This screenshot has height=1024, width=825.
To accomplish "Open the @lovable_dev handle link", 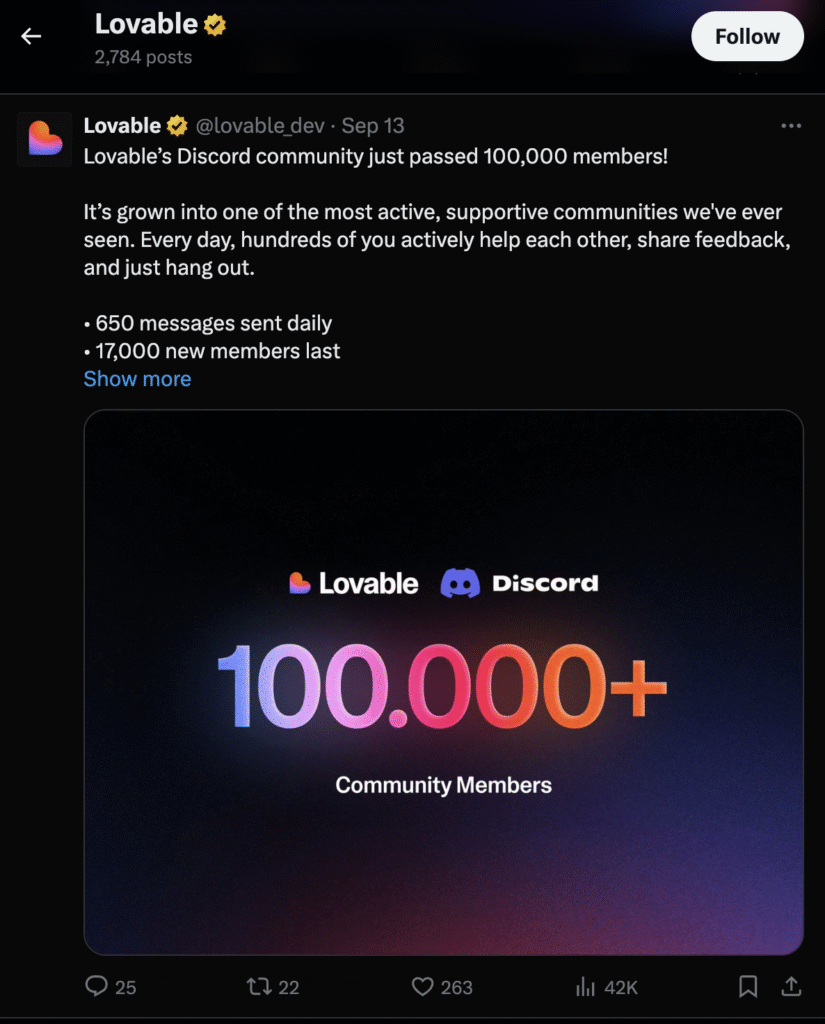I will pyautogui.click(x=260, y=126).
